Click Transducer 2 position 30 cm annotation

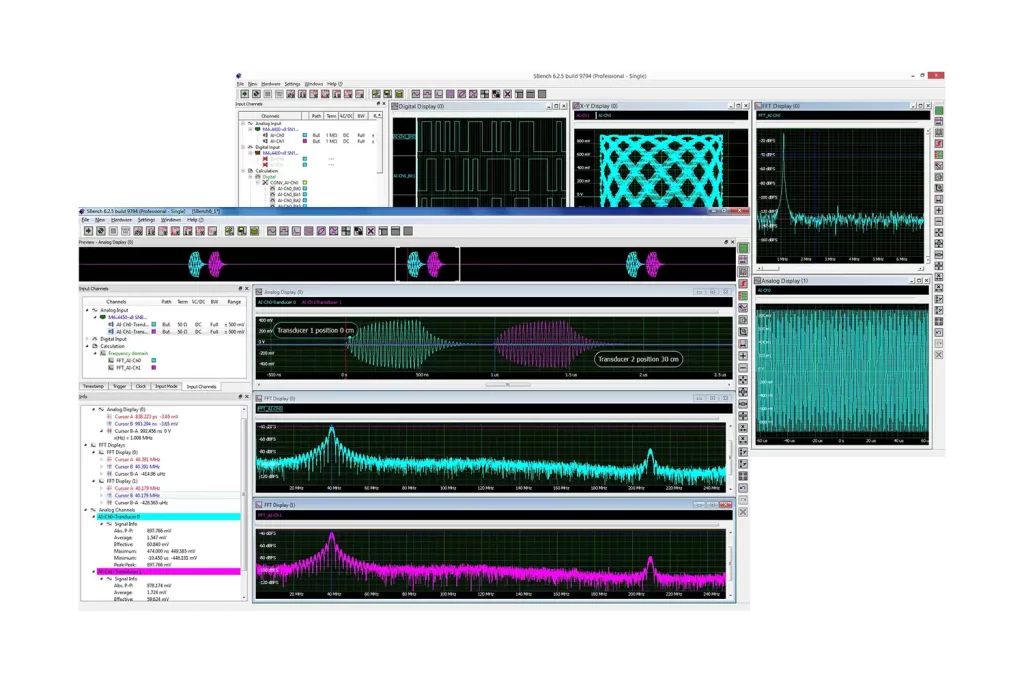[x=638, y=359]
